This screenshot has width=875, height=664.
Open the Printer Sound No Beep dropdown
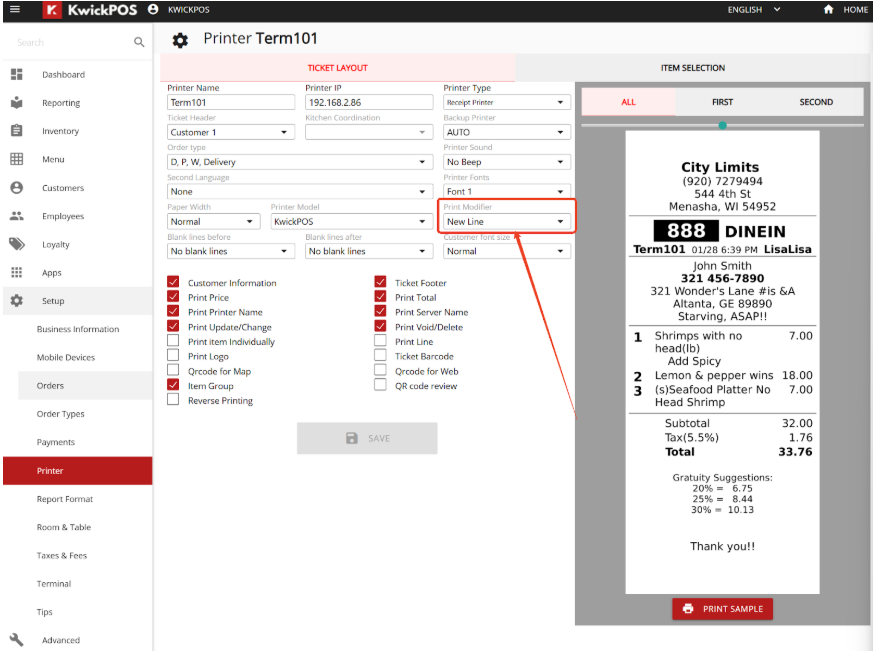coord(507,162)
